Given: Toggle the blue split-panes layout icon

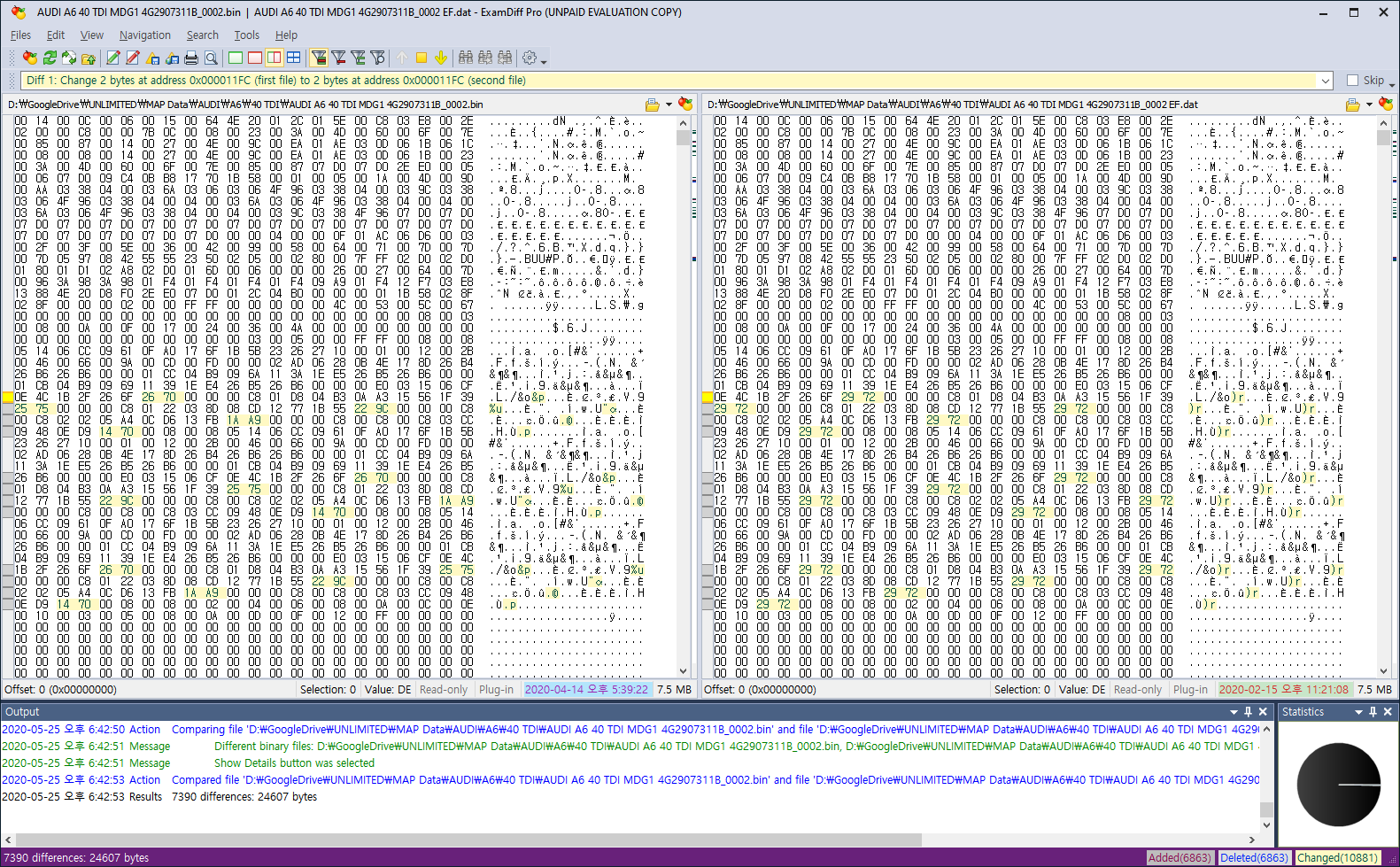Looking at the screenshot, I should [x=294, y=58].
